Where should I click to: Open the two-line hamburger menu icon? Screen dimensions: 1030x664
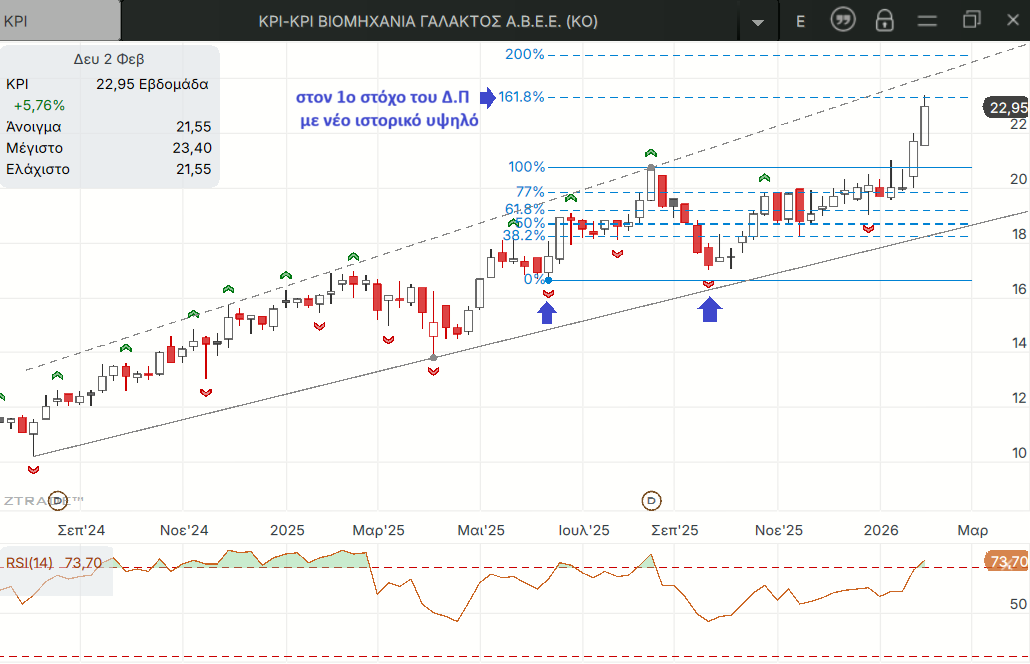pyautogui.click(x=928, y=20)
